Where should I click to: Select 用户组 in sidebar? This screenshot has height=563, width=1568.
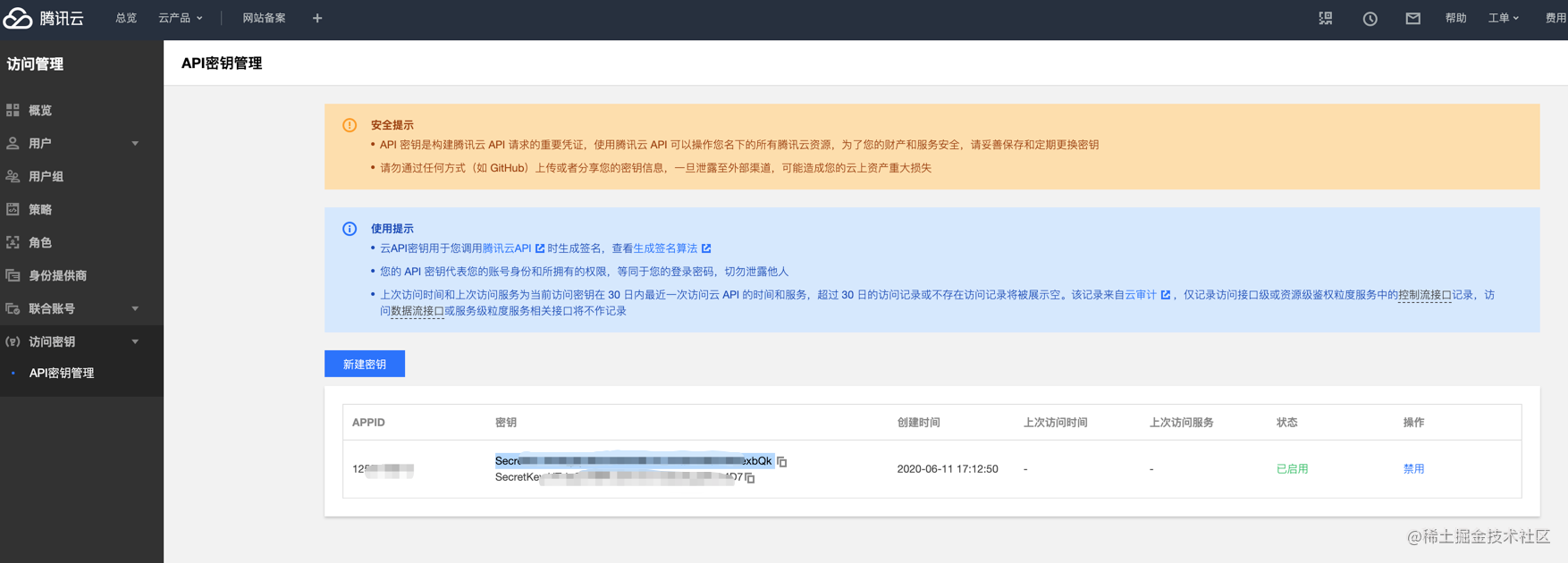click(x=46, y=176)
